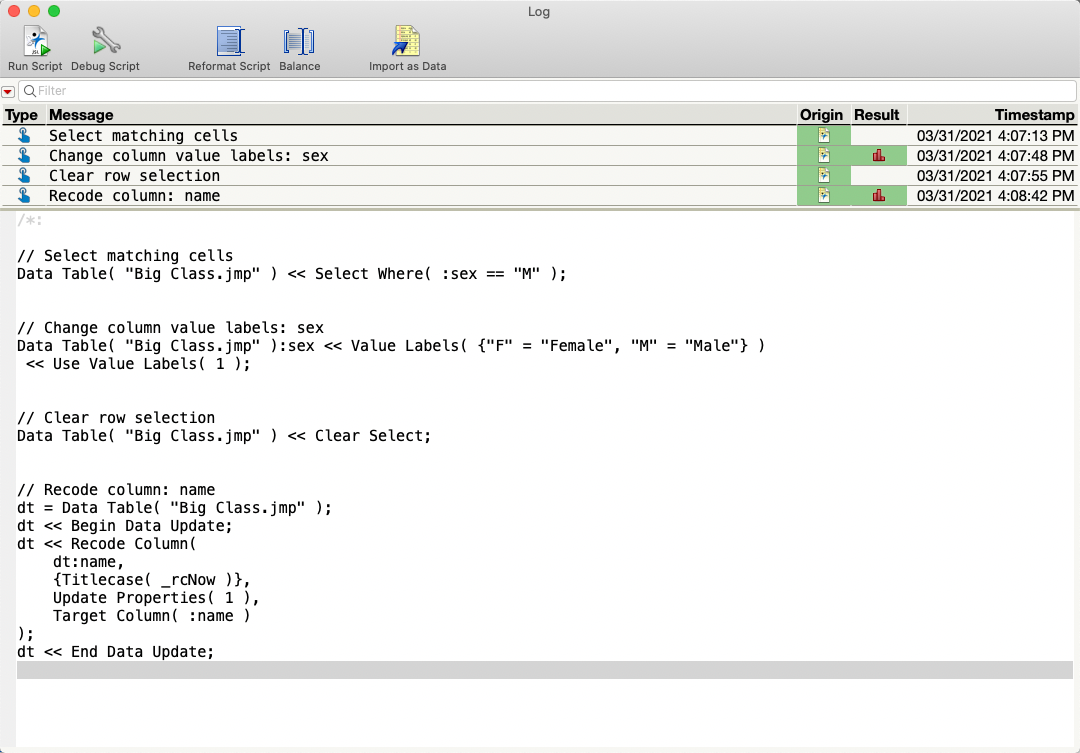
Task: Click the Type column header
Action: (22, 114)
